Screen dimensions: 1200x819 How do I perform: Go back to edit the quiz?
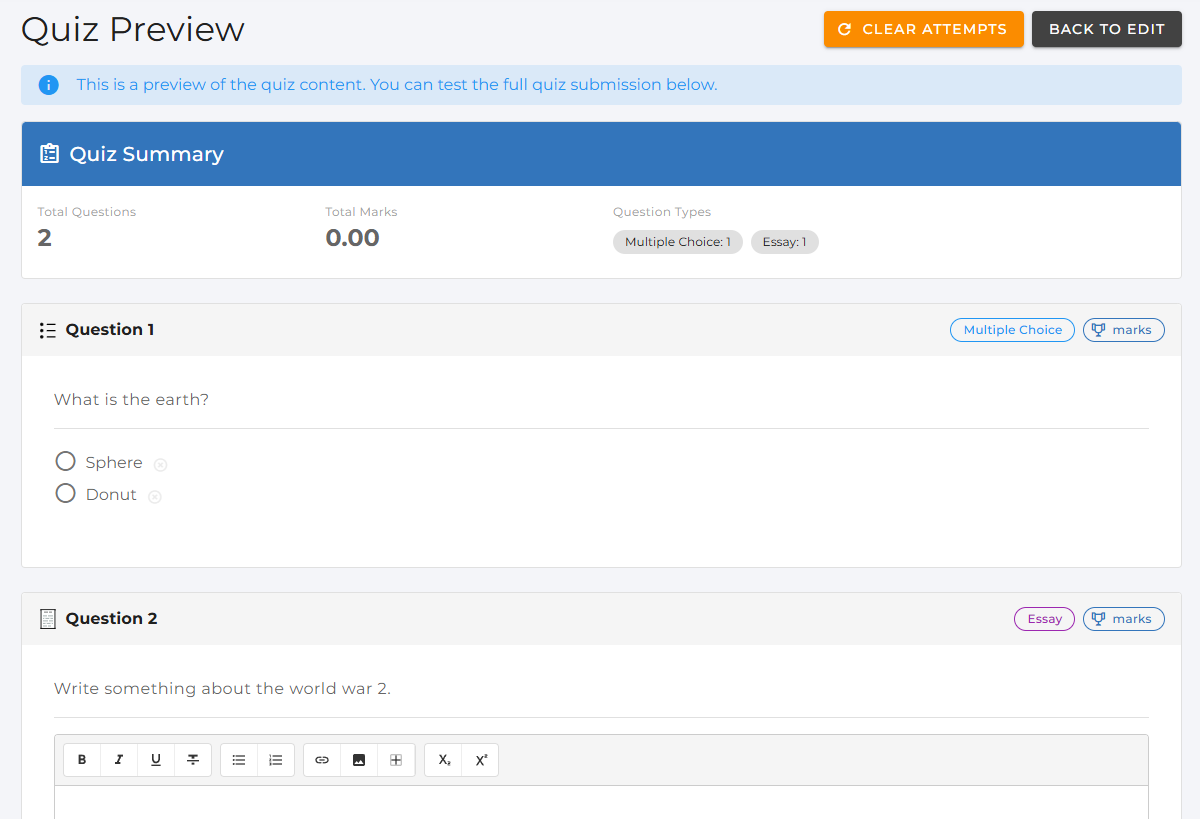click(1106, 29)
